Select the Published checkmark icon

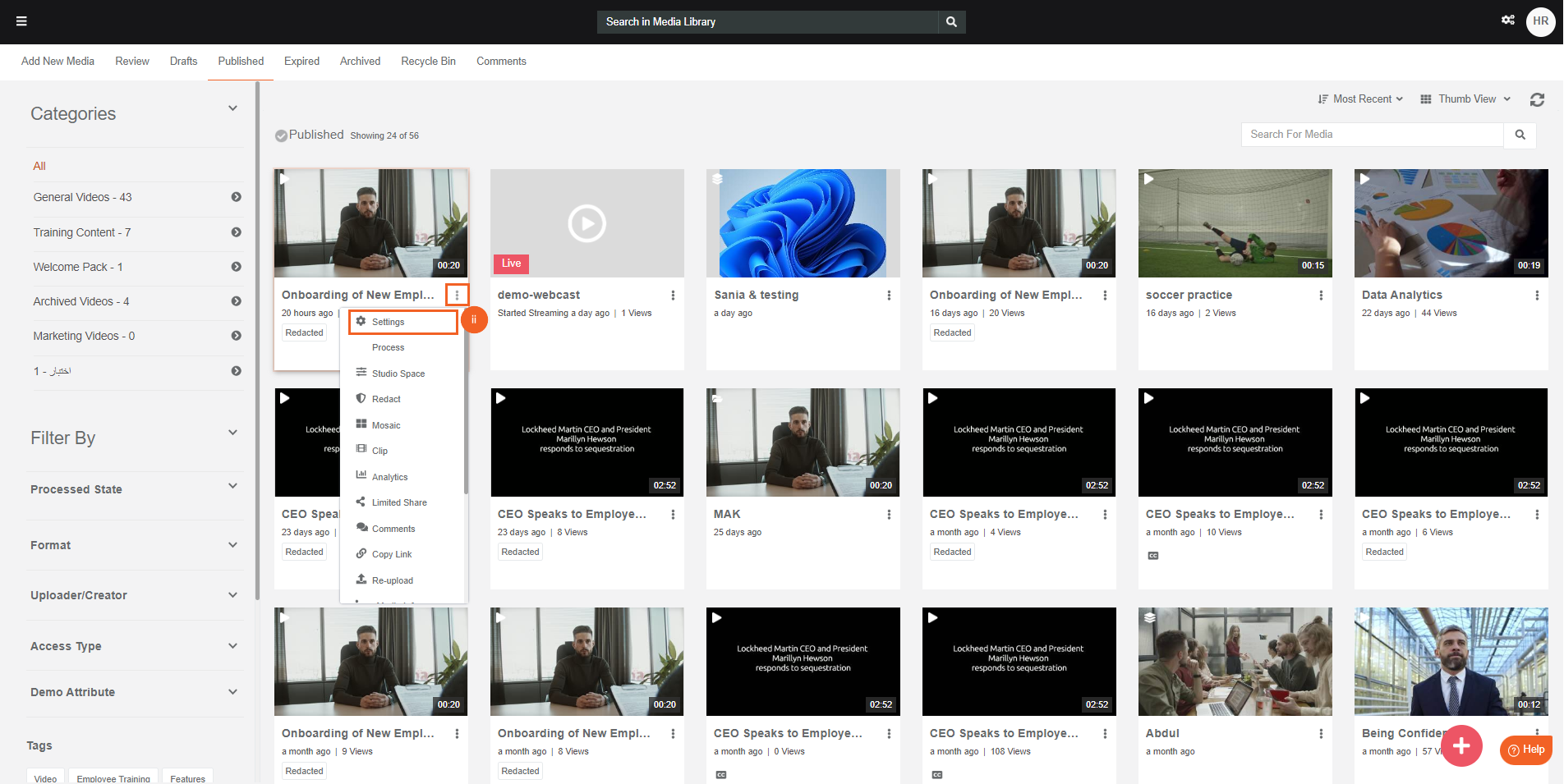pos(281,135)
